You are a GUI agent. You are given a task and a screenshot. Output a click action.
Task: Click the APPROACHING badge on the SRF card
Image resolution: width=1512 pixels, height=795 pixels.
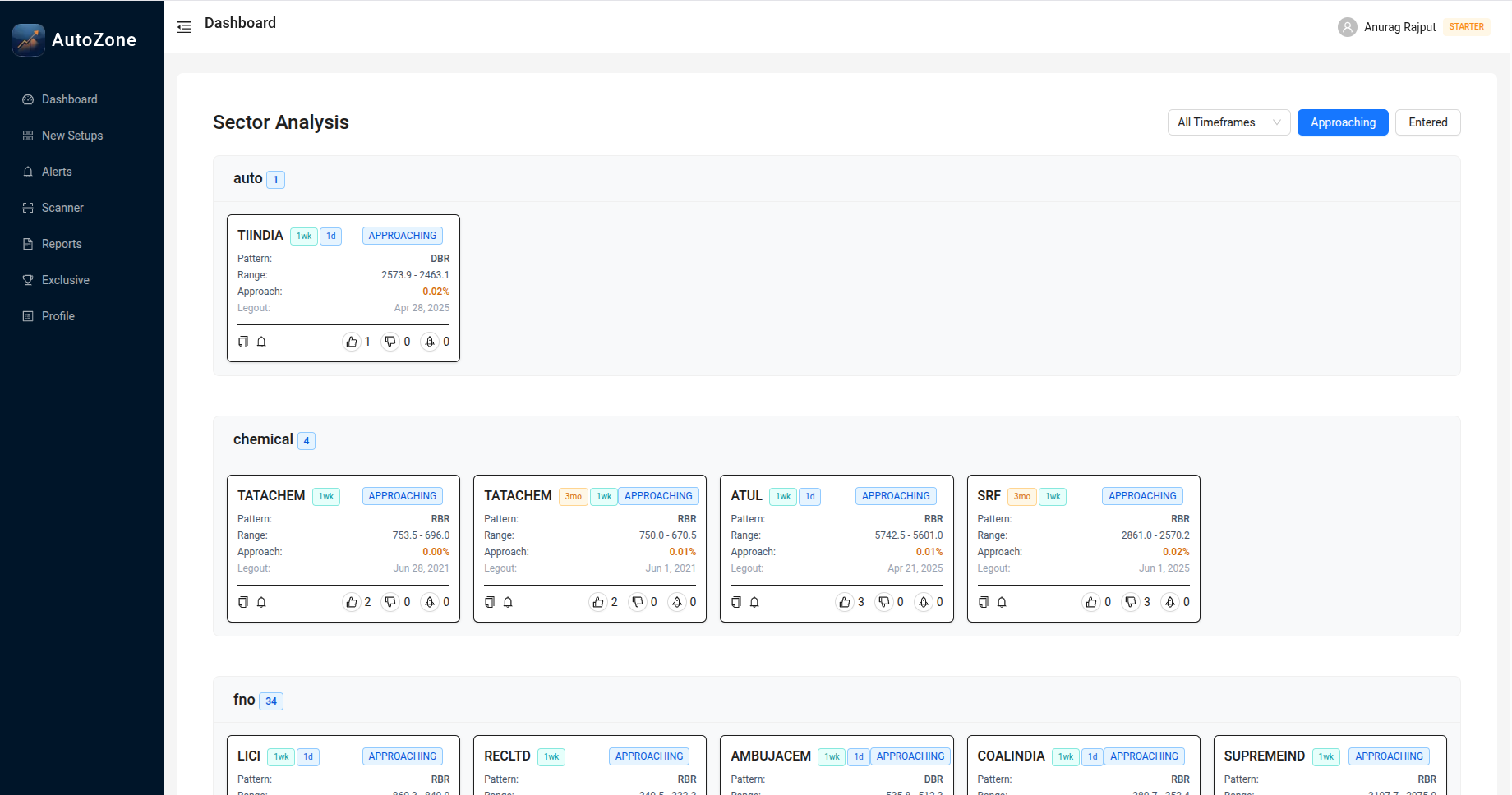pyautogui.click(x=1142, y=496)
